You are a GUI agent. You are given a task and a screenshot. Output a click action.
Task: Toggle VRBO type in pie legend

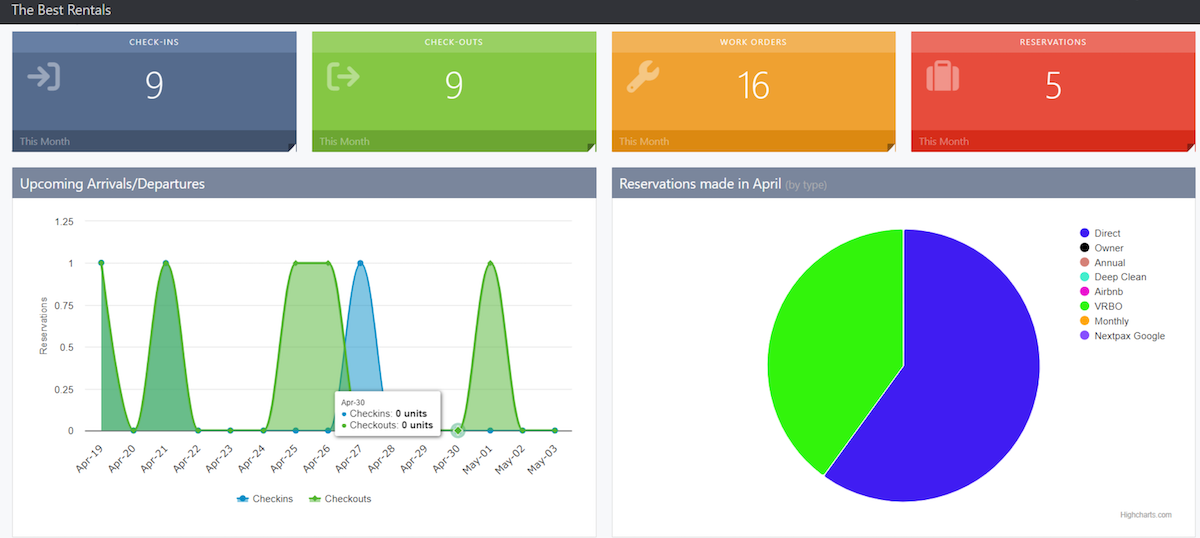(1106, 307)
